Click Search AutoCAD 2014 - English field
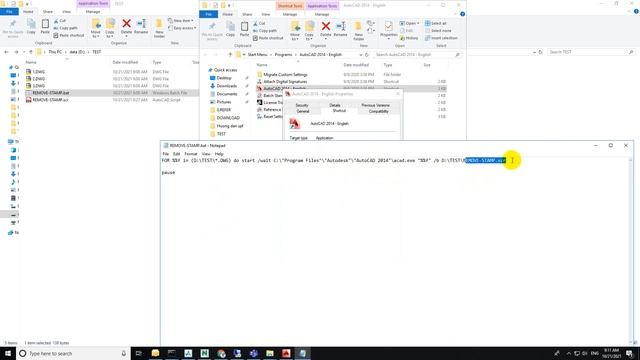This screenshot has width=640, height=360. pos(418,55)
